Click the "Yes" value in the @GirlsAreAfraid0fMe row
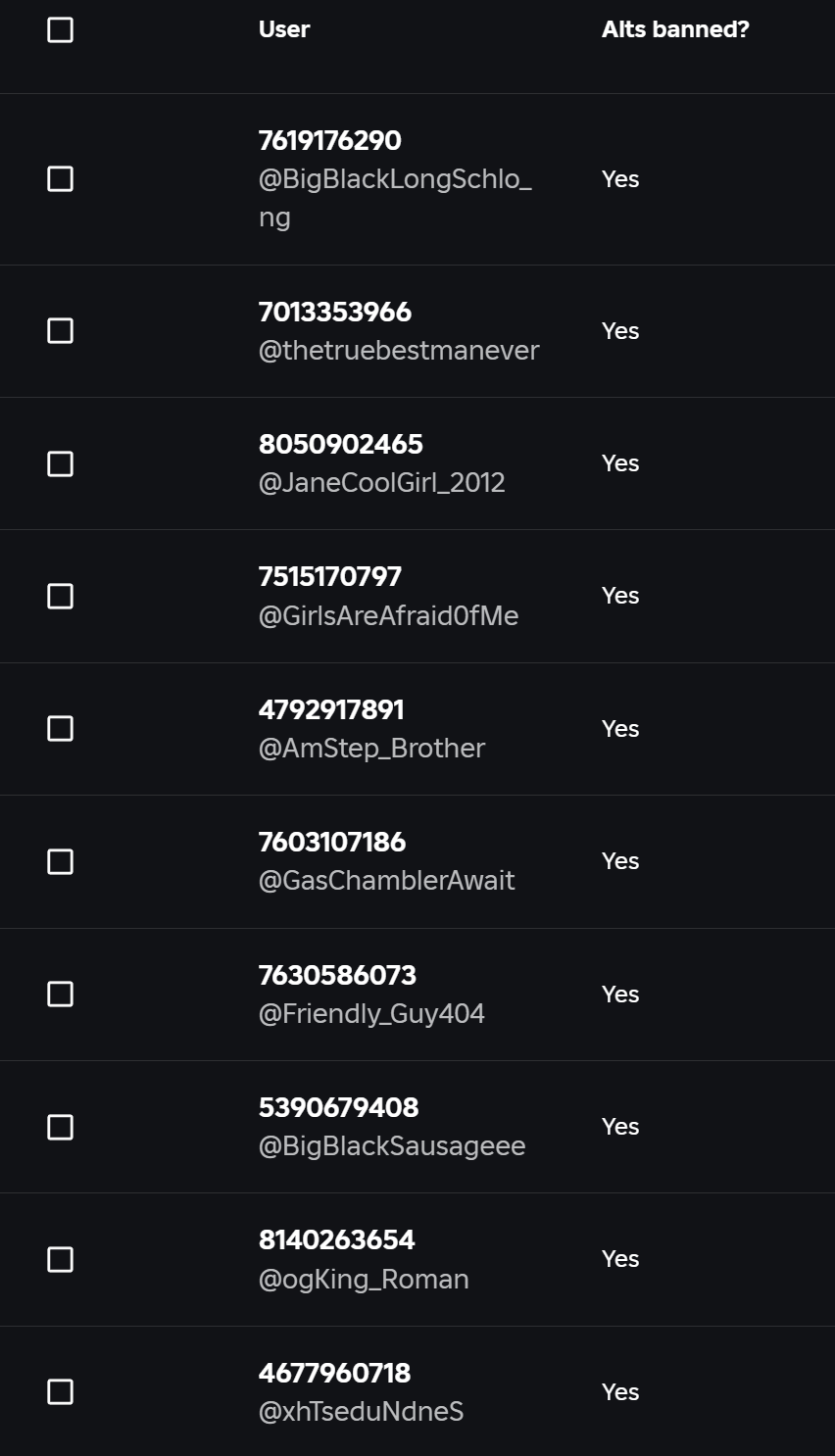 point(620,596)
